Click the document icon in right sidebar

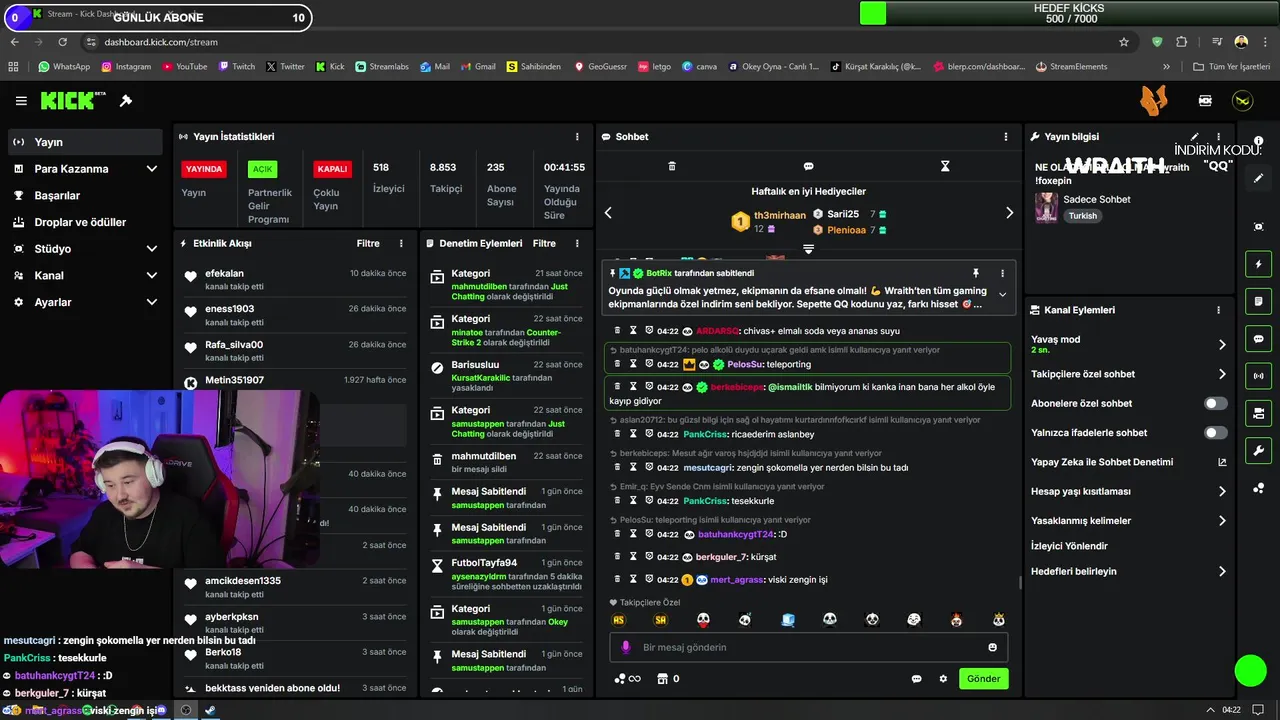pyautogui.click(x=1258, y=301)
